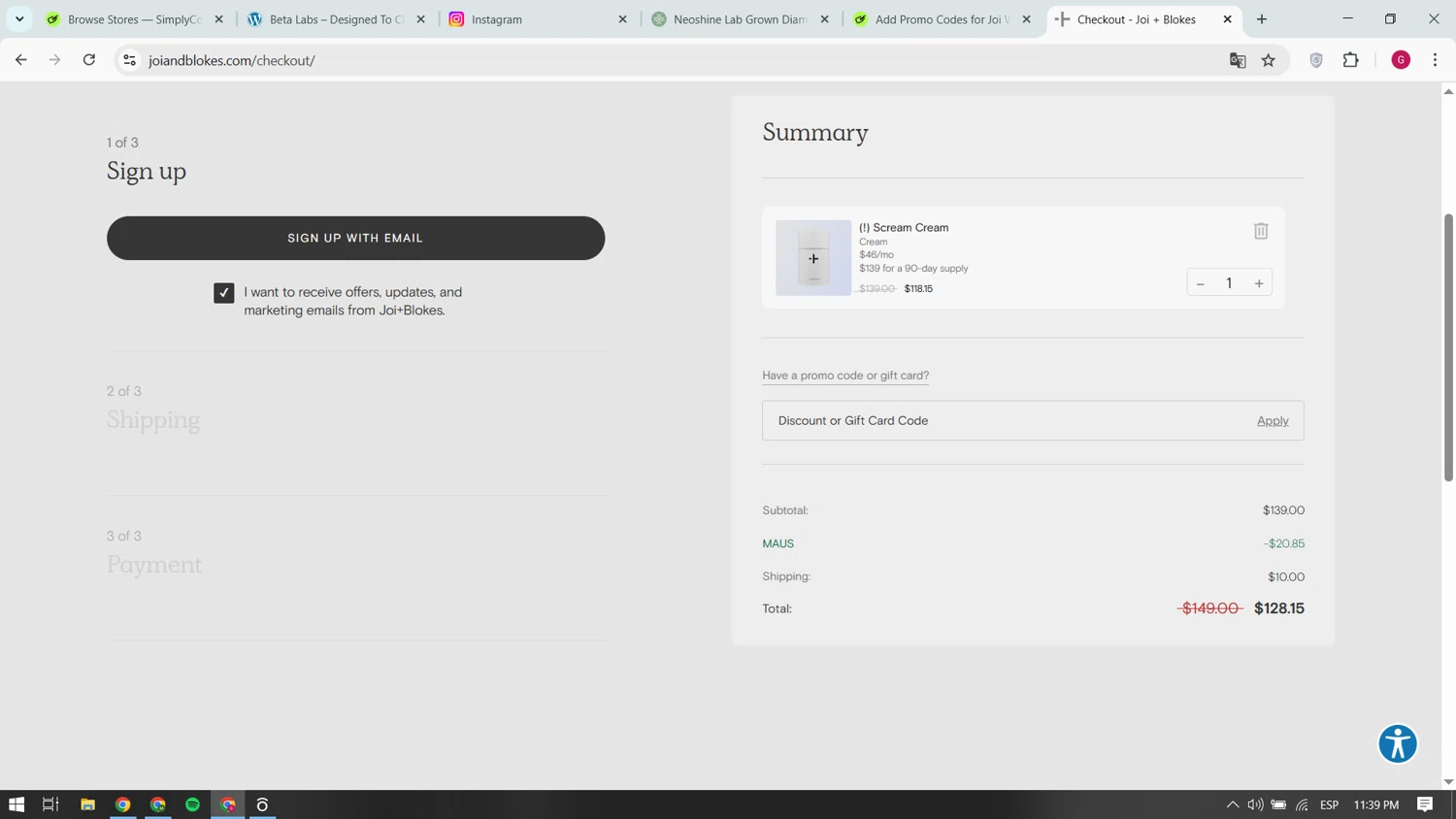Click the -$20.85 discount amount
Image resolution: width=1456 pixels, height=819 pixels.
[1284, 543]
